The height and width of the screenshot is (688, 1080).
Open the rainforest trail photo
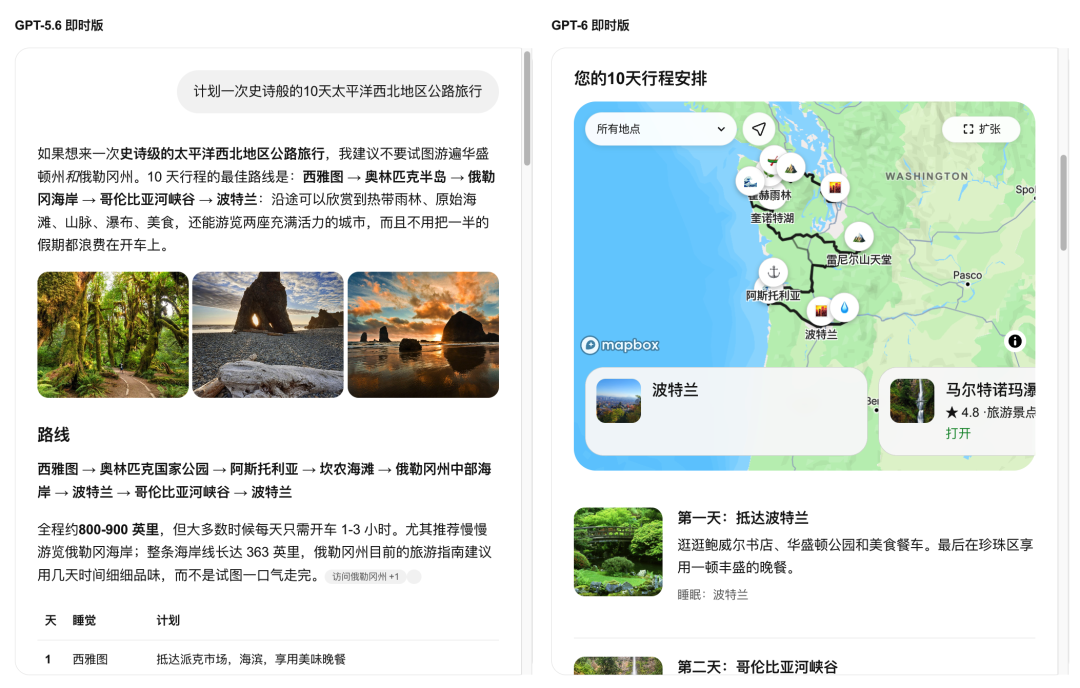pos(113,335)
